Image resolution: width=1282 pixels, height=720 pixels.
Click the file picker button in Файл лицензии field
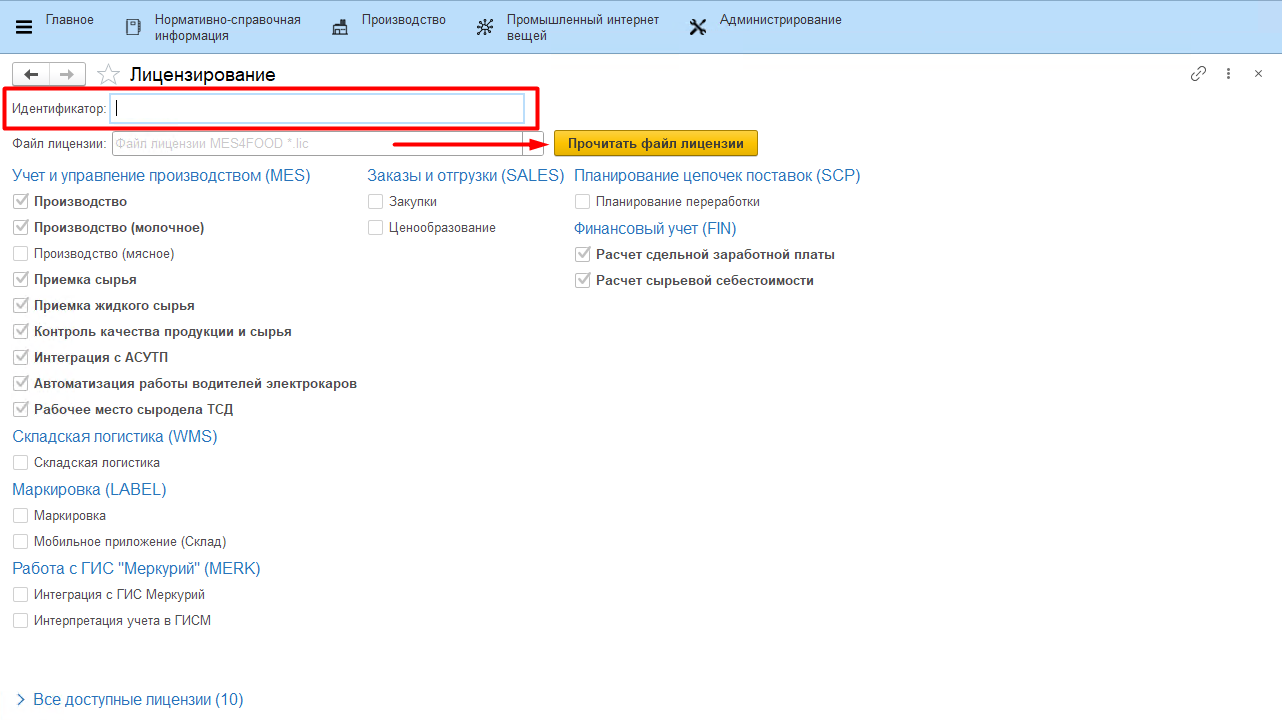click(x=533, y=144)
